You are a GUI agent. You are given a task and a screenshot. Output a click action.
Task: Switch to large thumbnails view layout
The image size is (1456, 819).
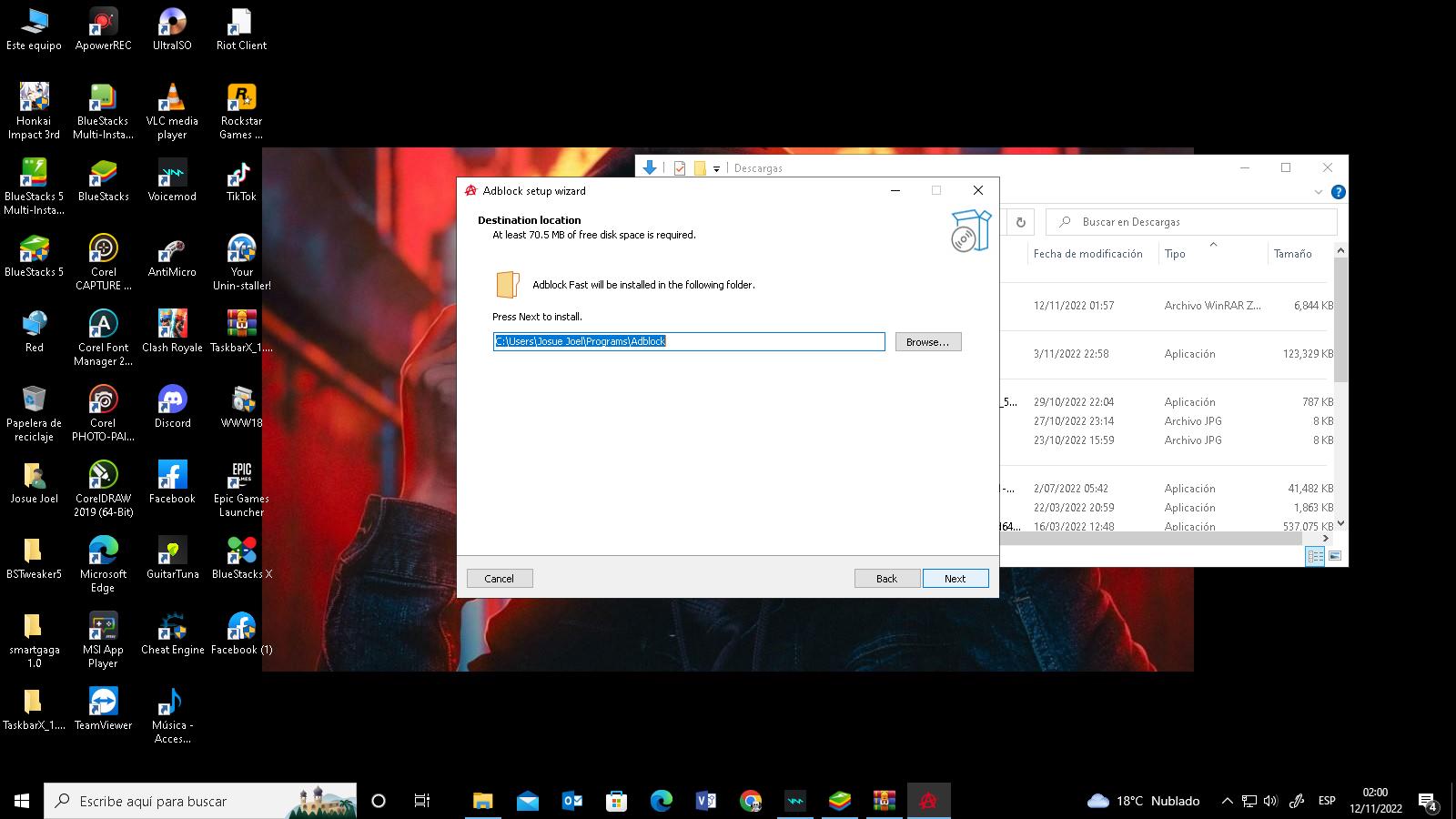[x=1335, y=556]
